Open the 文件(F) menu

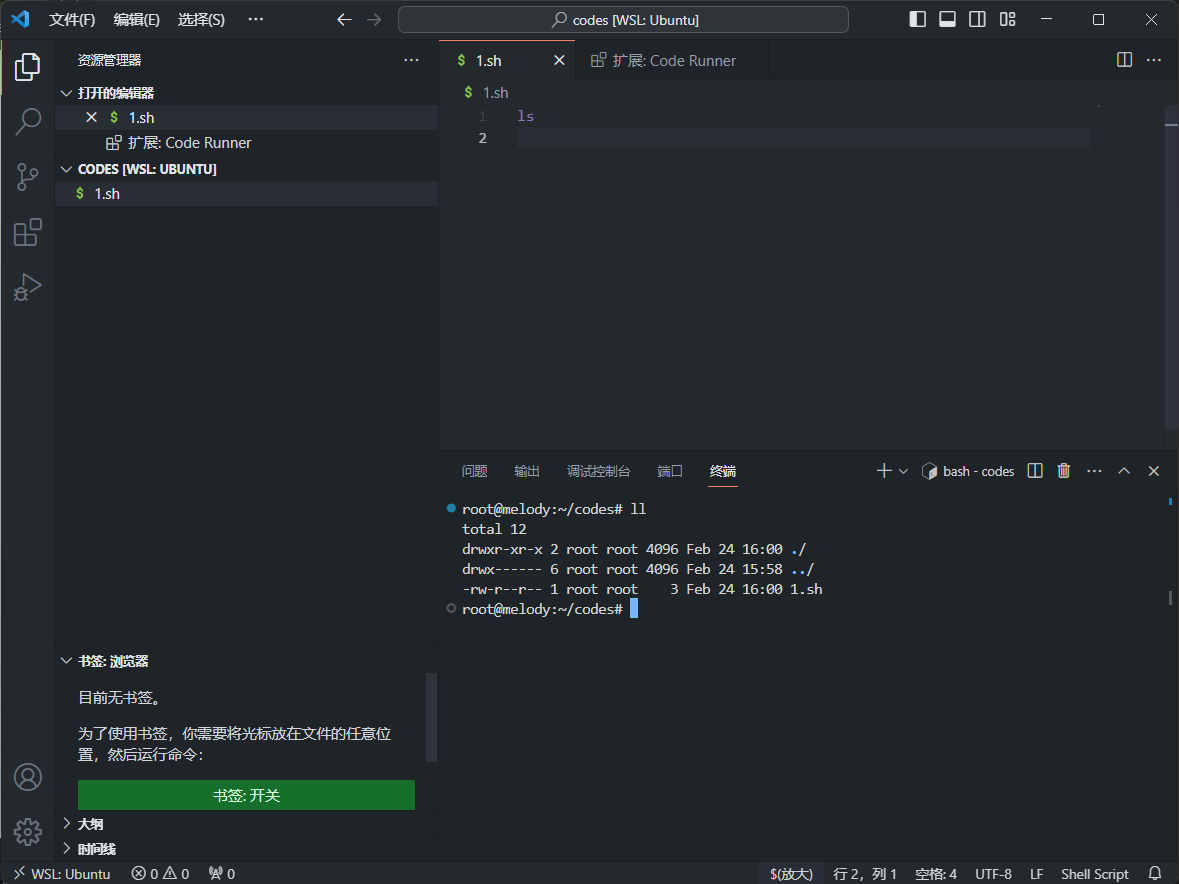point(72,20)
